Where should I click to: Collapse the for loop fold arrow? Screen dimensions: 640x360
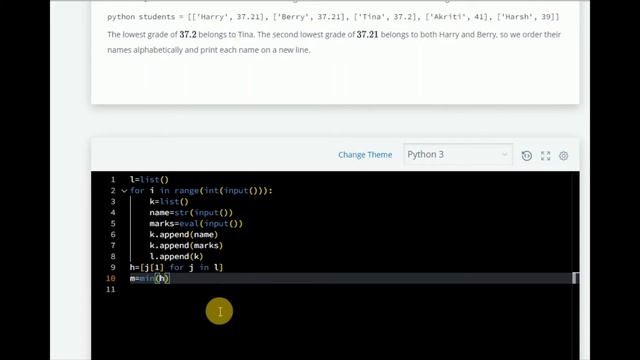[x=124, y=191]
